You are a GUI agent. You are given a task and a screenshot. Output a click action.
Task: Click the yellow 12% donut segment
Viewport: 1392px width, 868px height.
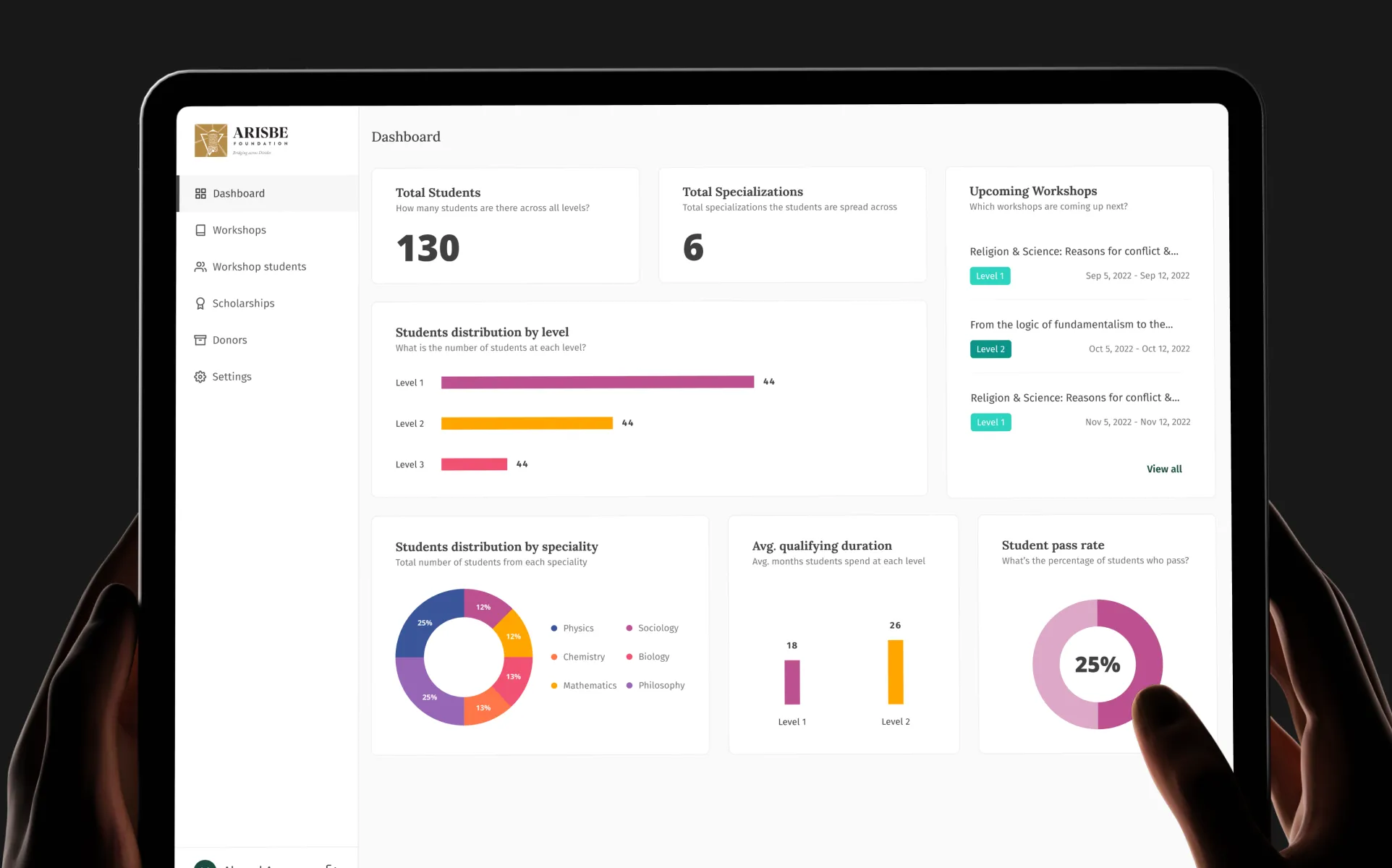[x=514, y=636]
